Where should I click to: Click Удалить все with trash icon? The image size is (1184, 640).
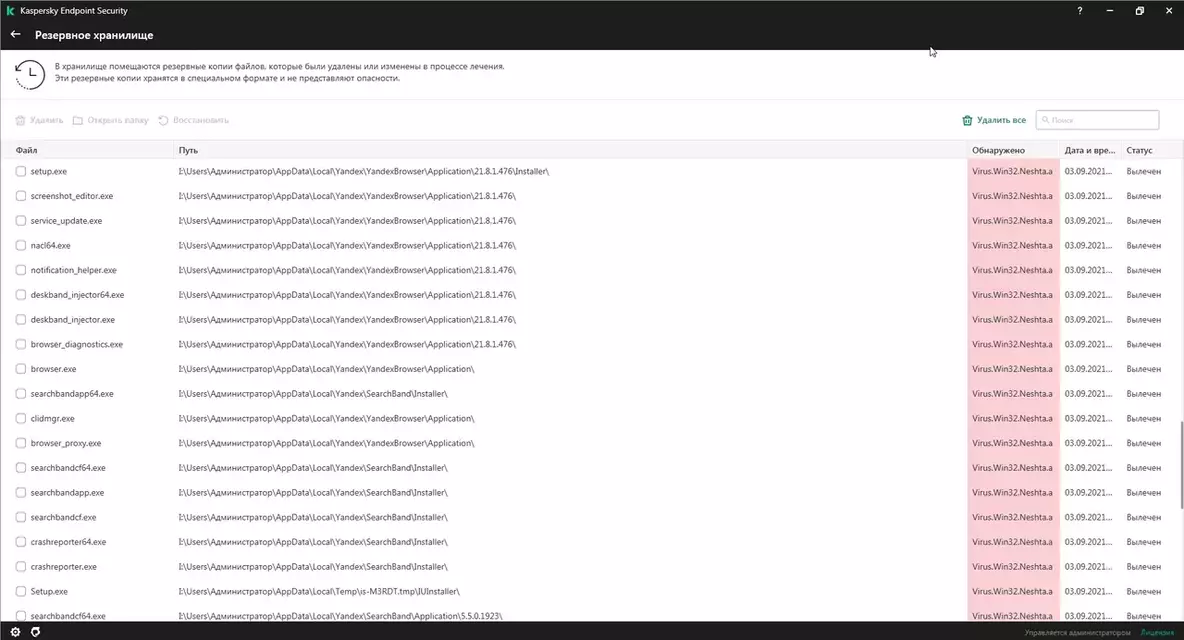click(994, 120)
